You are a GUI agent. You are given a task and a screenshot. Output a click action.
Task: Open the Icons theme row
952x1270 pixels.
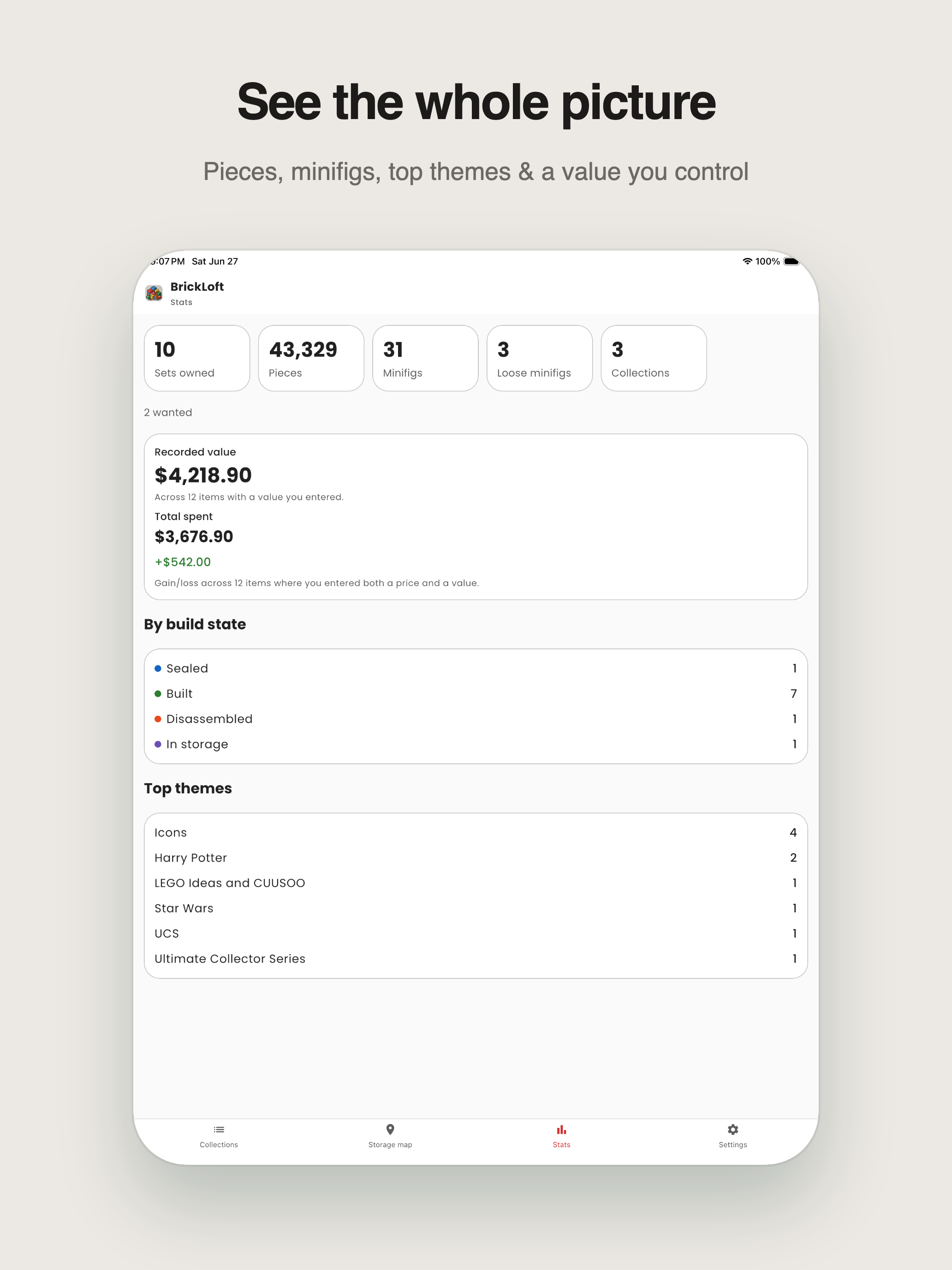476,833
